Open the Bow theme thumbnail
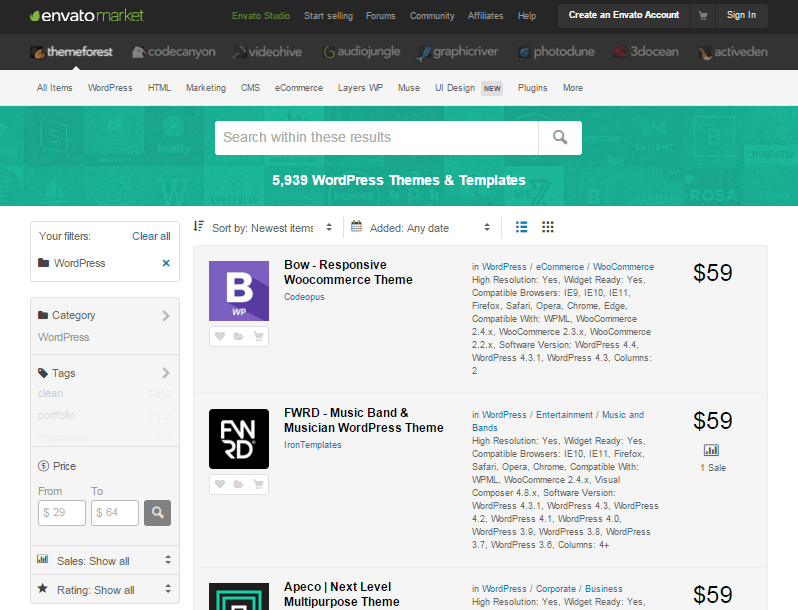This screenshot has width=798, height=610. (x=239, y=291)
